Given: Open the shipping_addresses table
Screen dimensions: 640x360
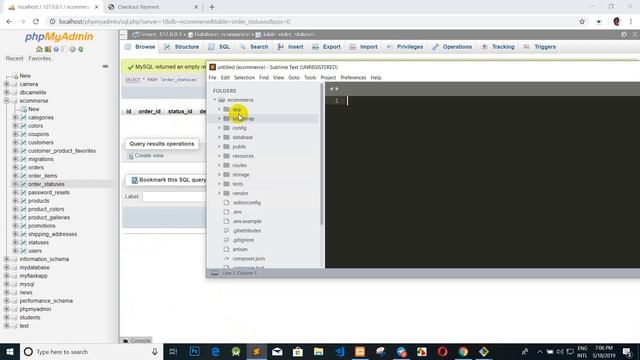Looking at the screenshot, I should [x=53, y=234].
